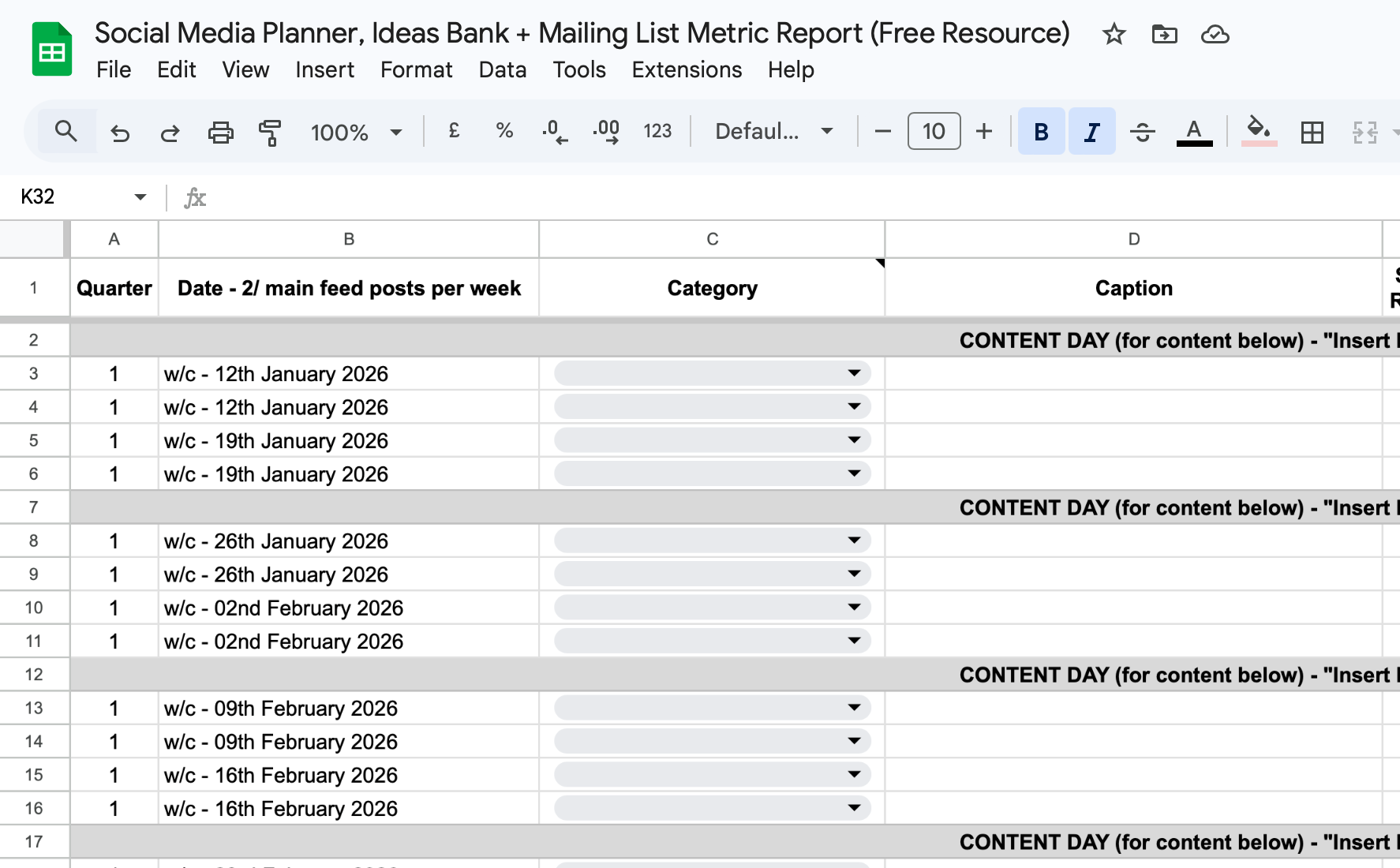Open the Category dropdown in row 3
This screenshot has width=1400, height=868.
[x=855, y=372]
